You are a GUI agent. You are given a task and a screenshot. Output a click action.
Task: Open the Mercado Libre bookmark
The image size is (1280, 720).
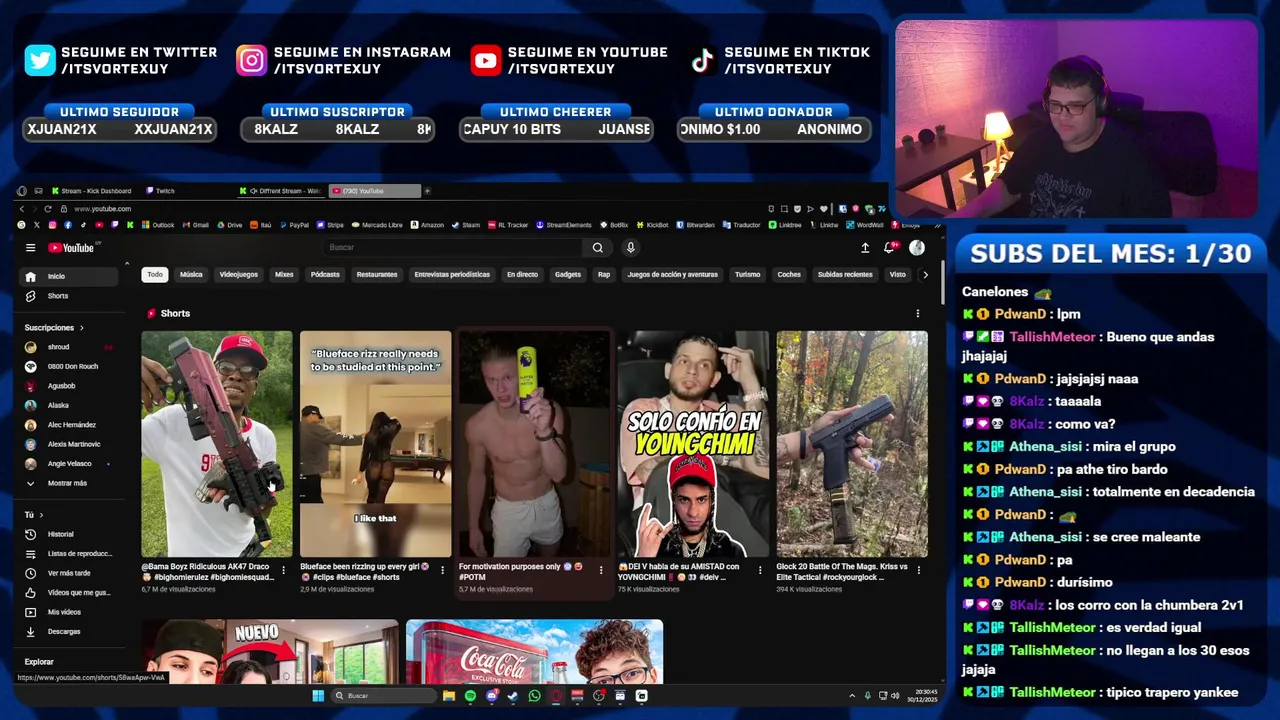click(x=376, y=225)
